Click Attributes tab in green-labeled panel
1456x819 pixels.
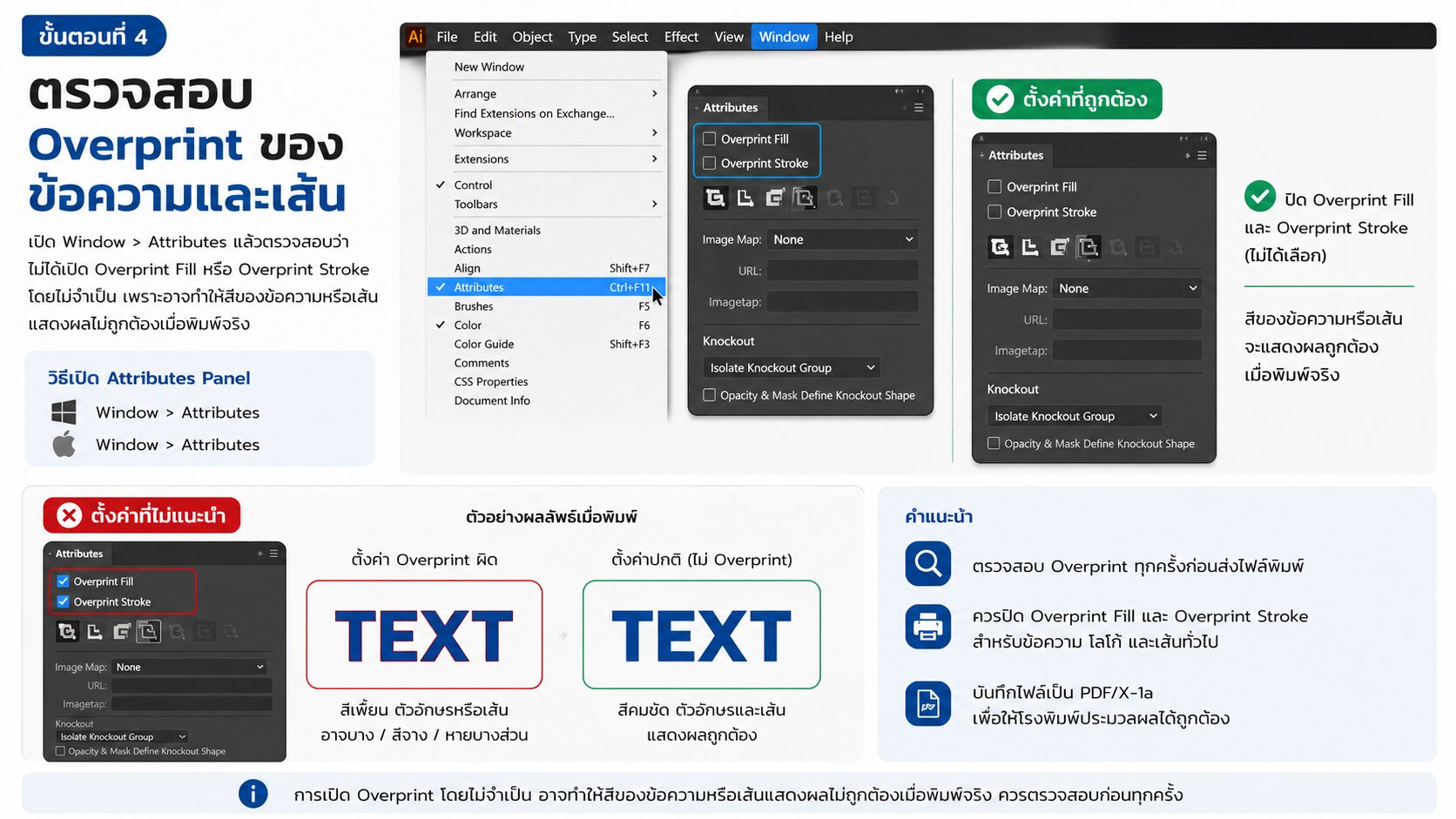point(1015,155)
